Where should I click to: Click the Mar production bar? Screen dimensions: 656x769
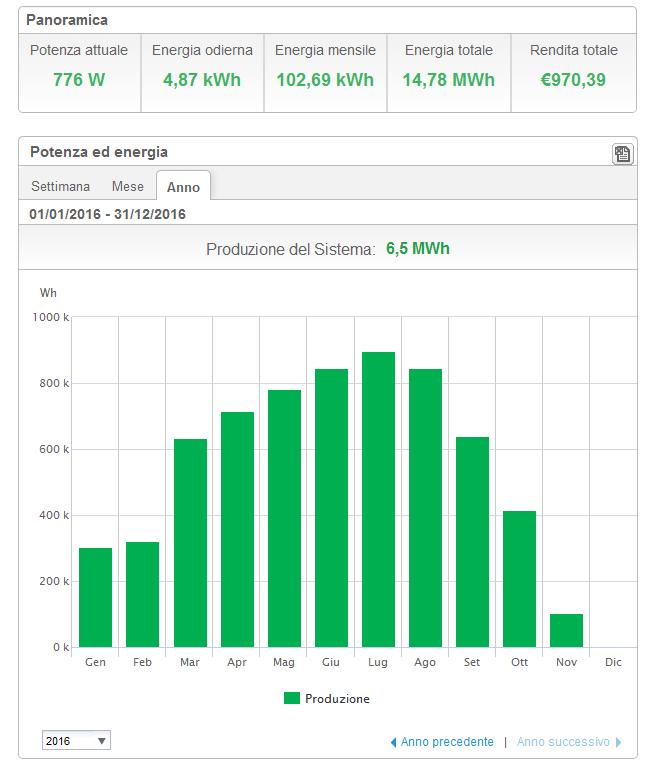point(190,543)
